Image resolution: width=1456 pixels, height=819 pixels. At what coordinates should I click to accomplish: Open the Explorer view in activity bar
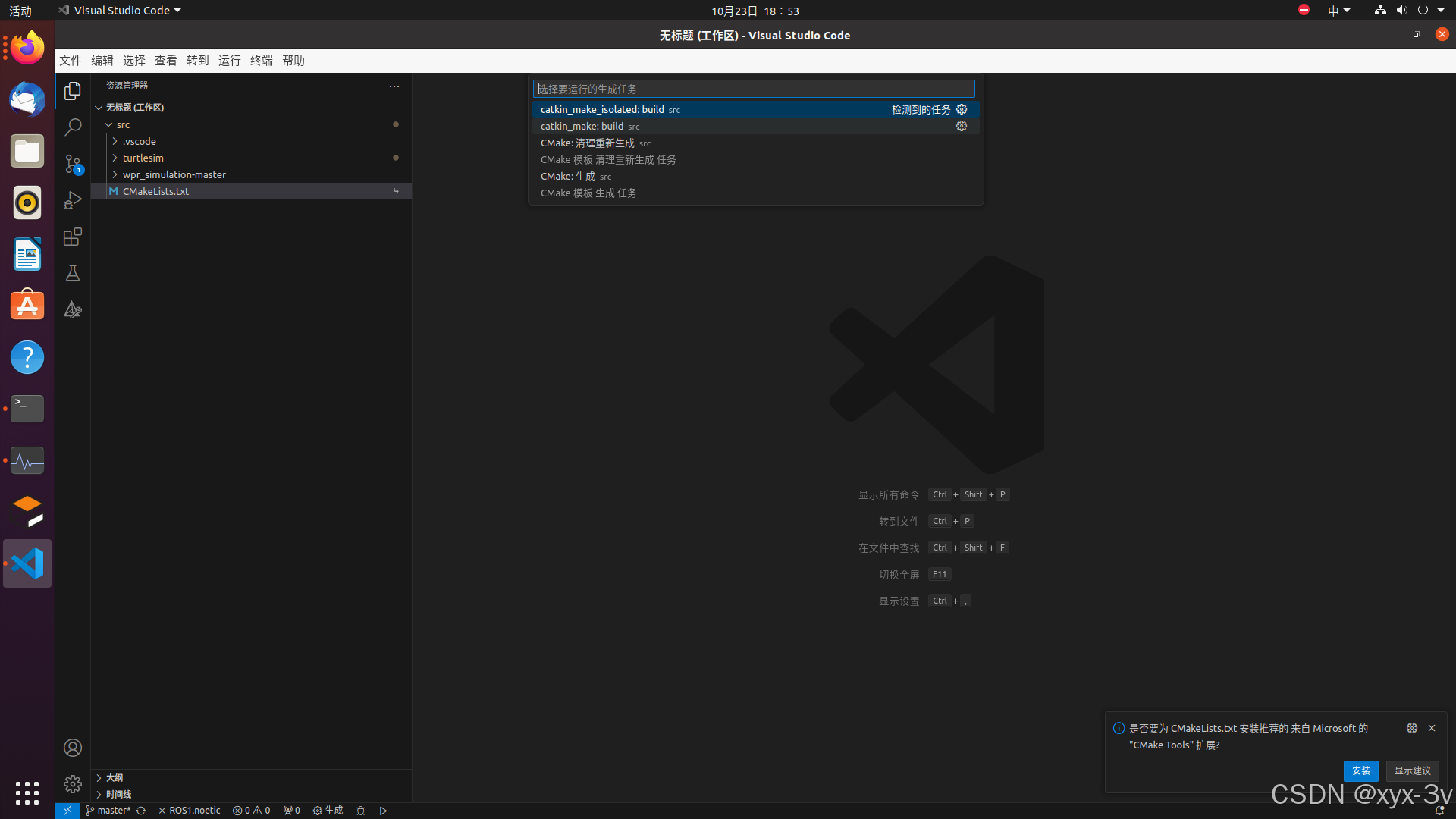(x=73, y=91)
